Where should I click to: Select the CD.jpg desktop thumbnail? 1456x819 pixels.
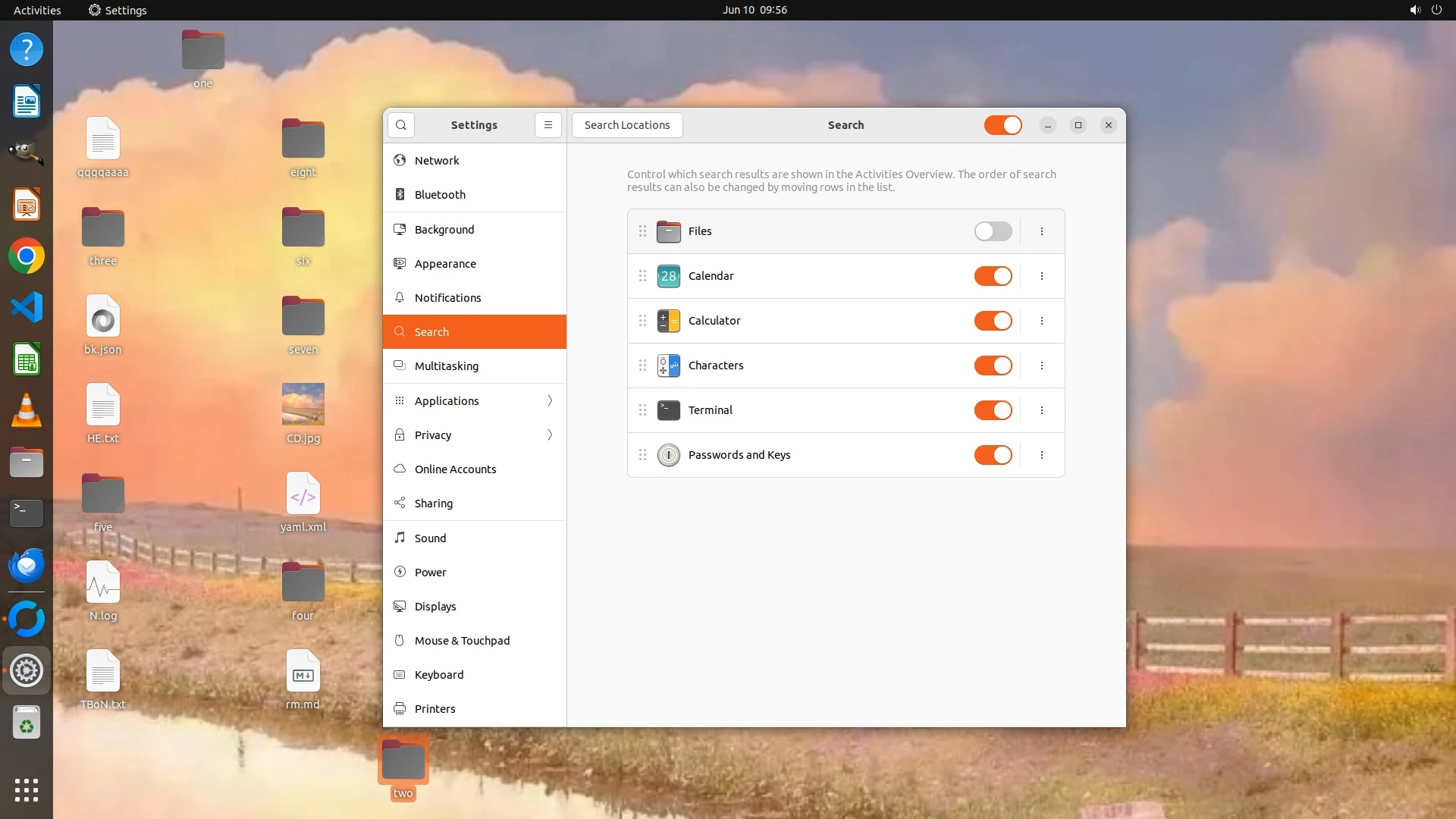303,404
